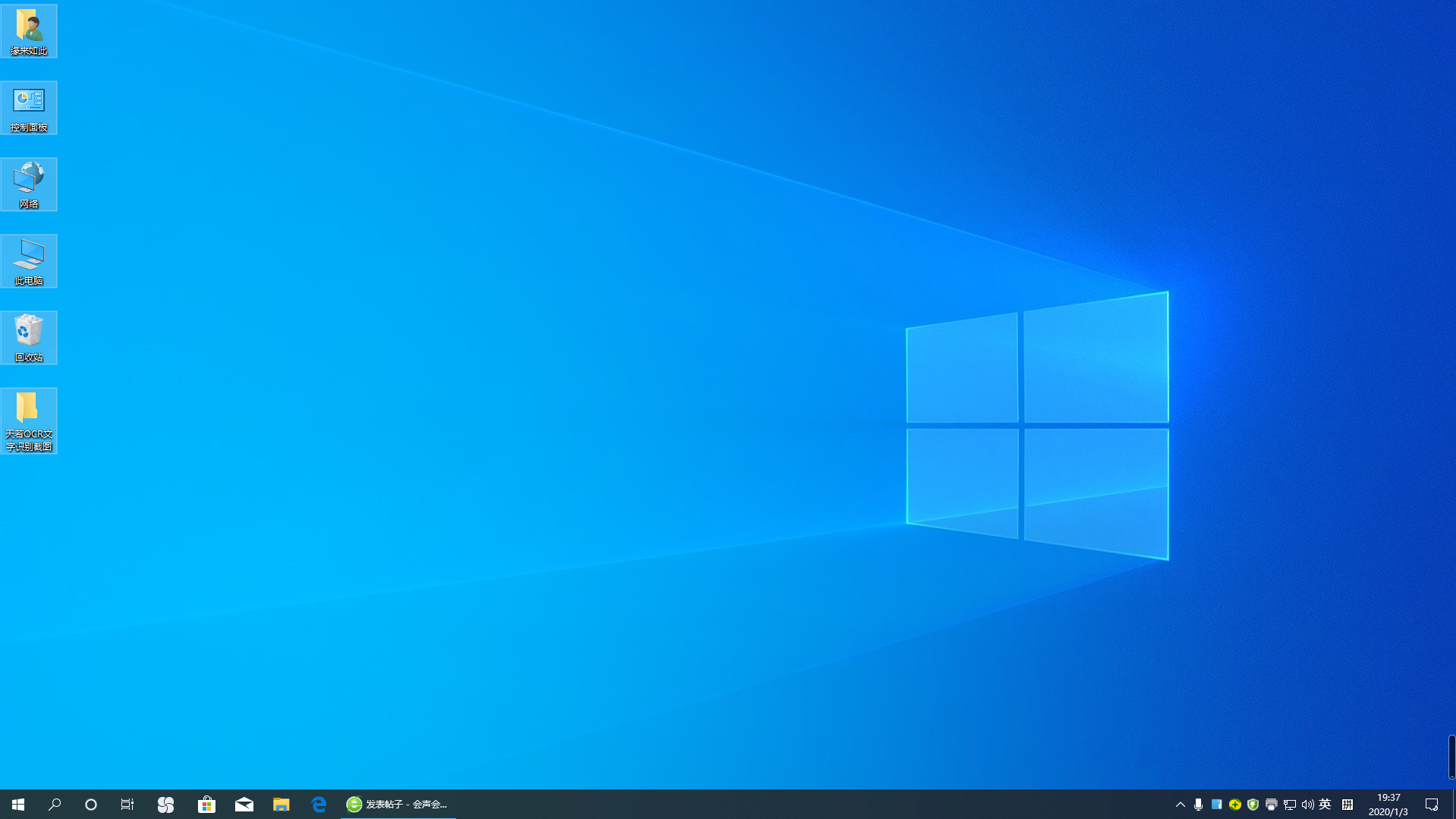Image resolution: width=1456 pixels, height=819 pixels.
Task: Select the 控制面板 desktop icon
Action: click(29, 108)
